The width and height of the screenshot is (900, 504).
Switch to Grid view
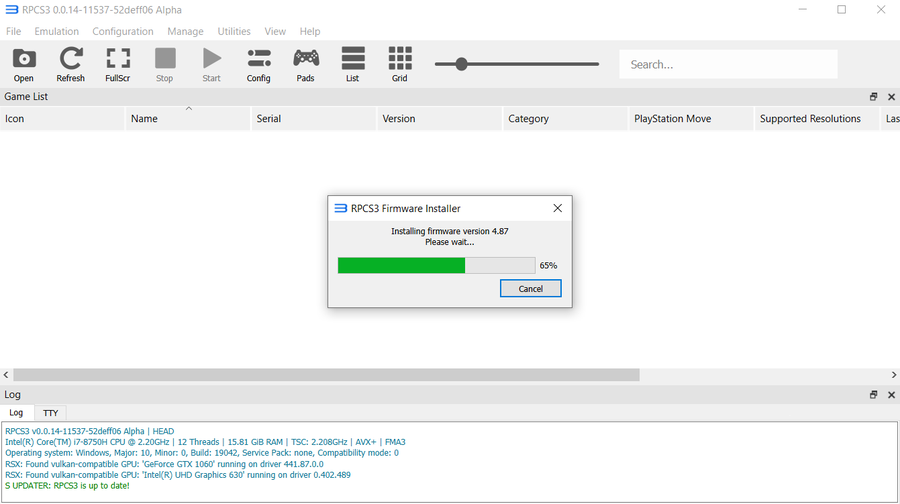click(399, 64)
